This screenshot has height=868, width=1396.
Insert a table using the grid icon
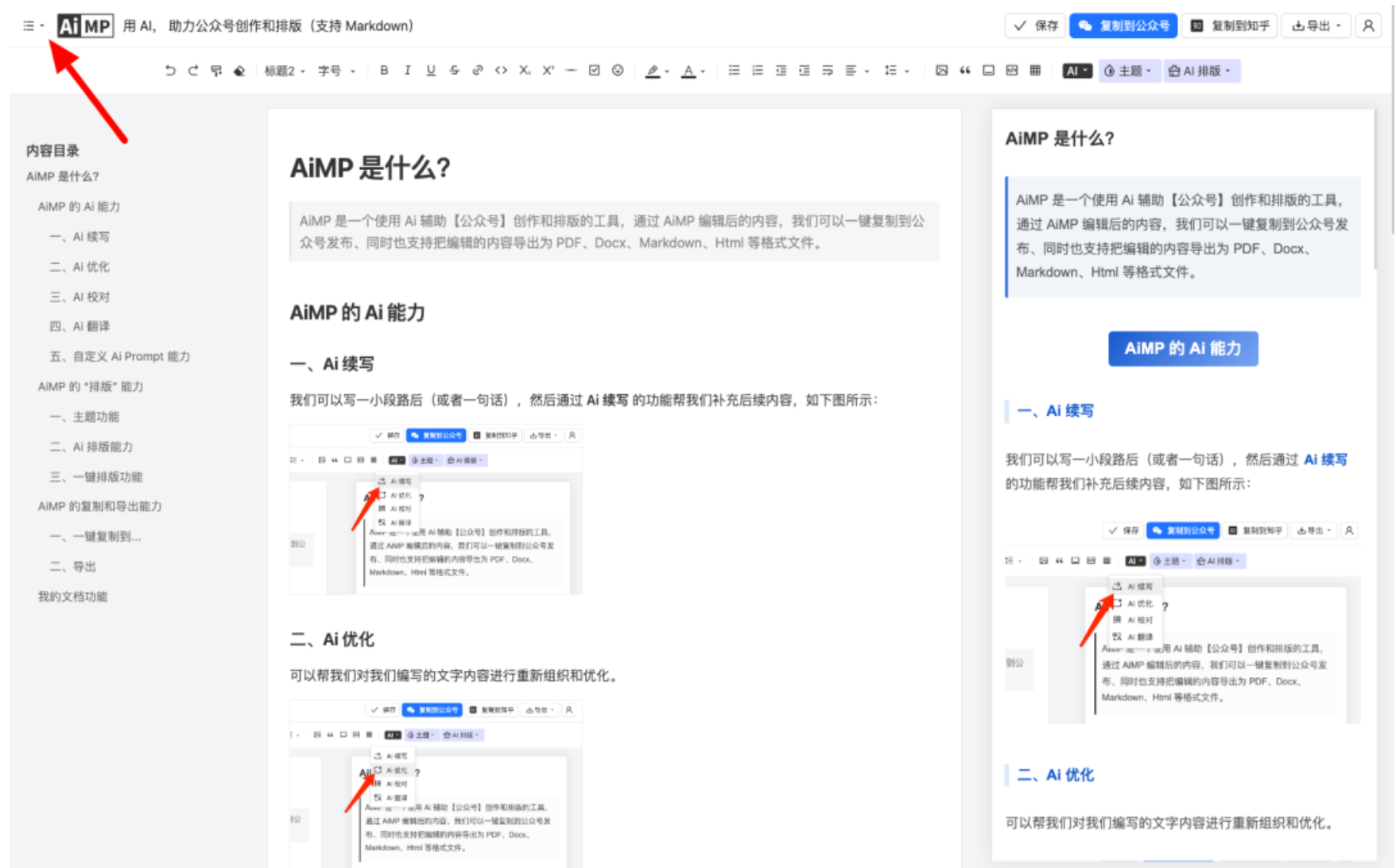click(1035, 71)
